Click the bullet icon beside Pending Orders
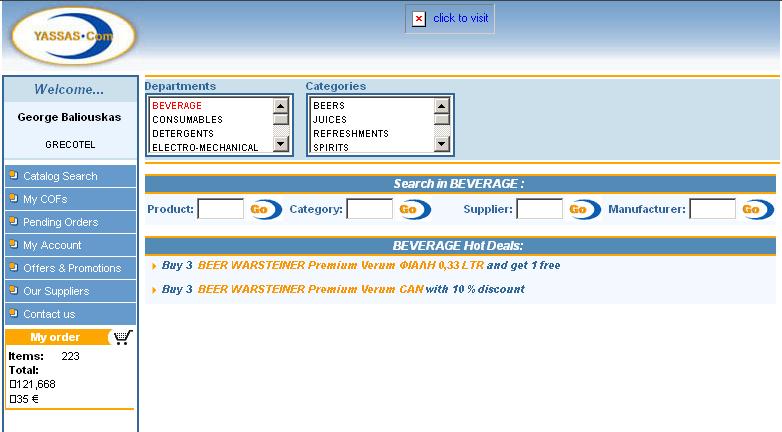Viewport: 782px width, 432px height. click(14, 221)
